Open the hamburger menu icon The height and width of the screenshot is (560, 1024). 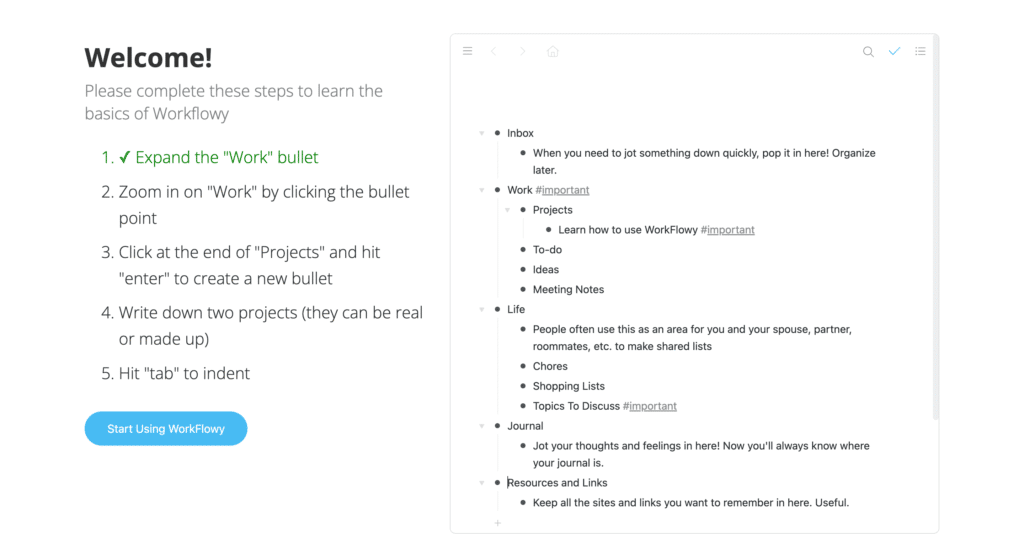pos(467,51)
